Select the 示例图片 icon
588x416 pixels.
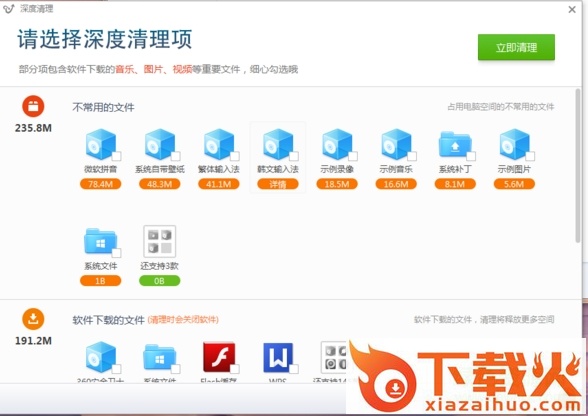[x=514, y=144]
